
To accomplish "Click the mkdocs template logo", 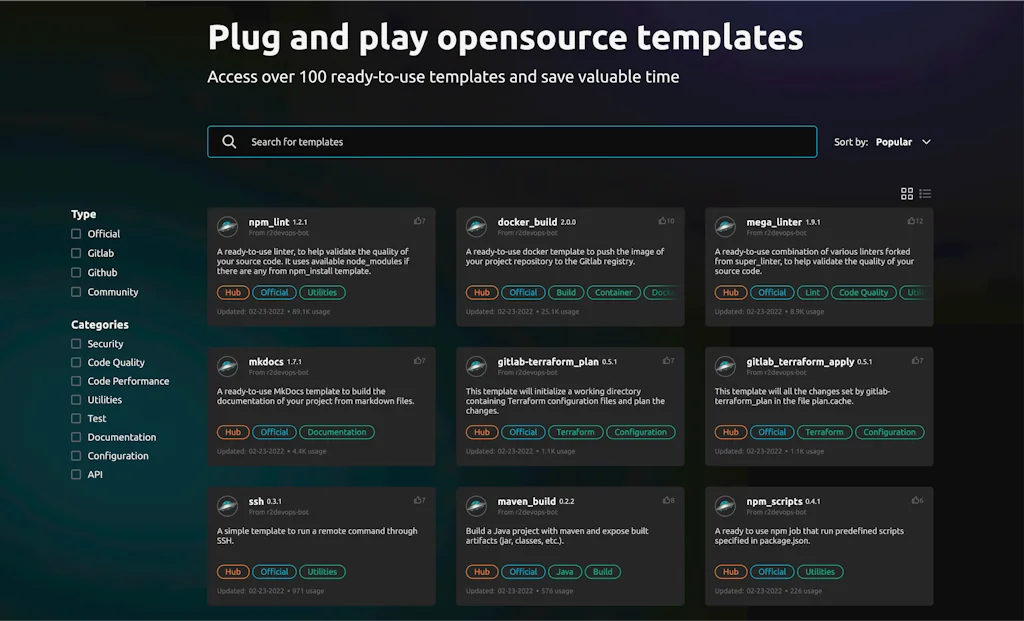I will click(229, 366).
